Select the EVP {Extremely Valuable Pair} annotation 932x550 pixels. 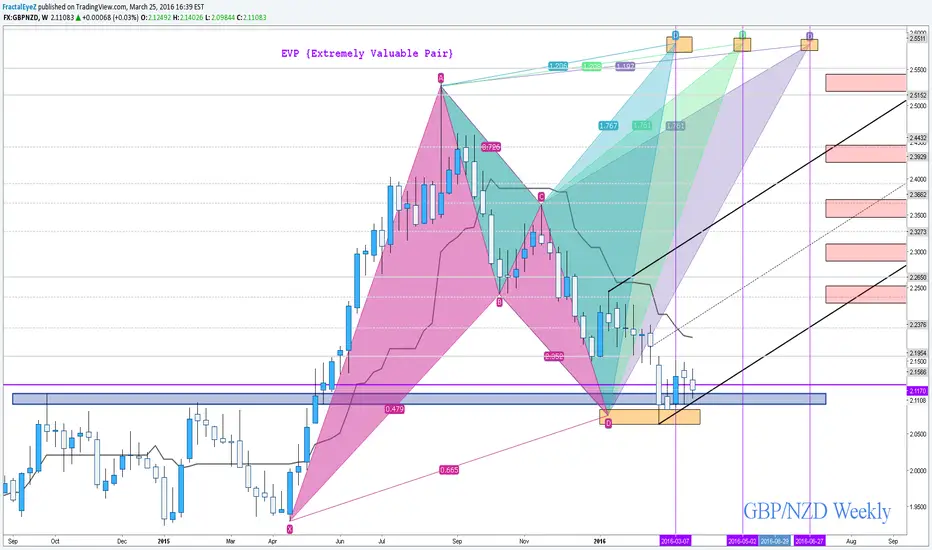(x=367, y=53)
